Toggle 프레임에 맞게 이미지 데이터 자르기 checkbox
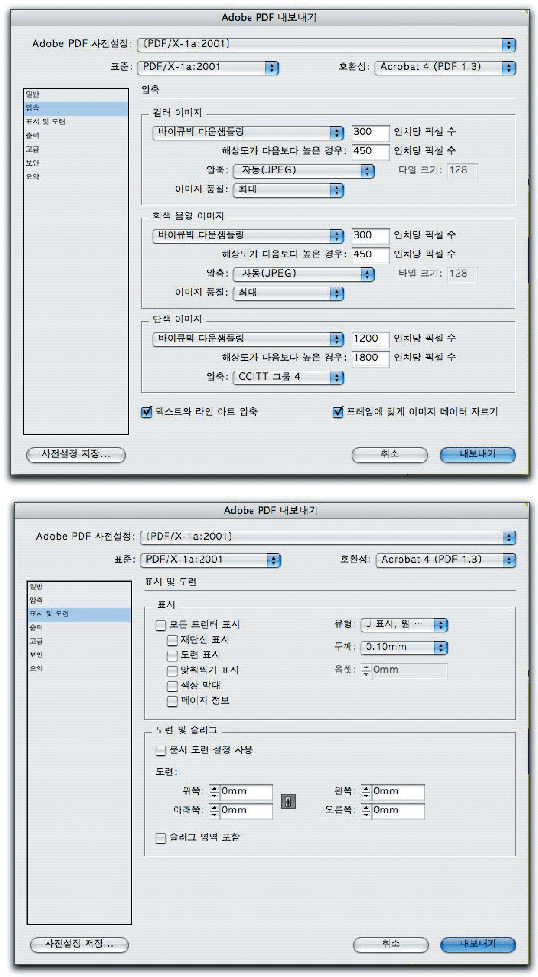 [x=339, y=411]
